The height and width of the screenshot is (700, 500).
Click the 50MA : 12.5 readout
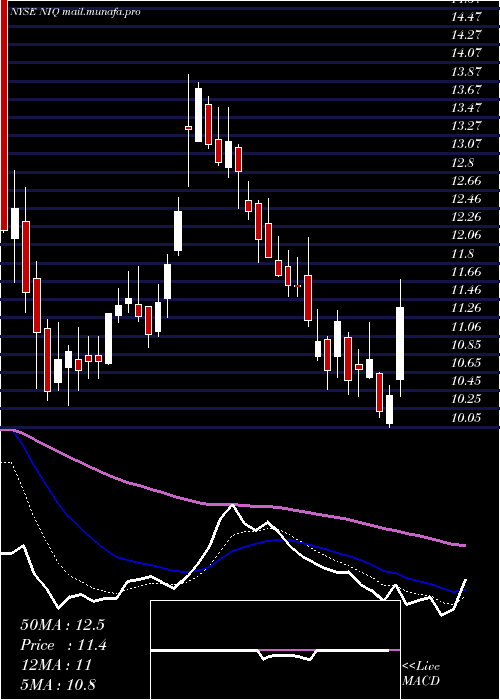click(x=62, y=625)
